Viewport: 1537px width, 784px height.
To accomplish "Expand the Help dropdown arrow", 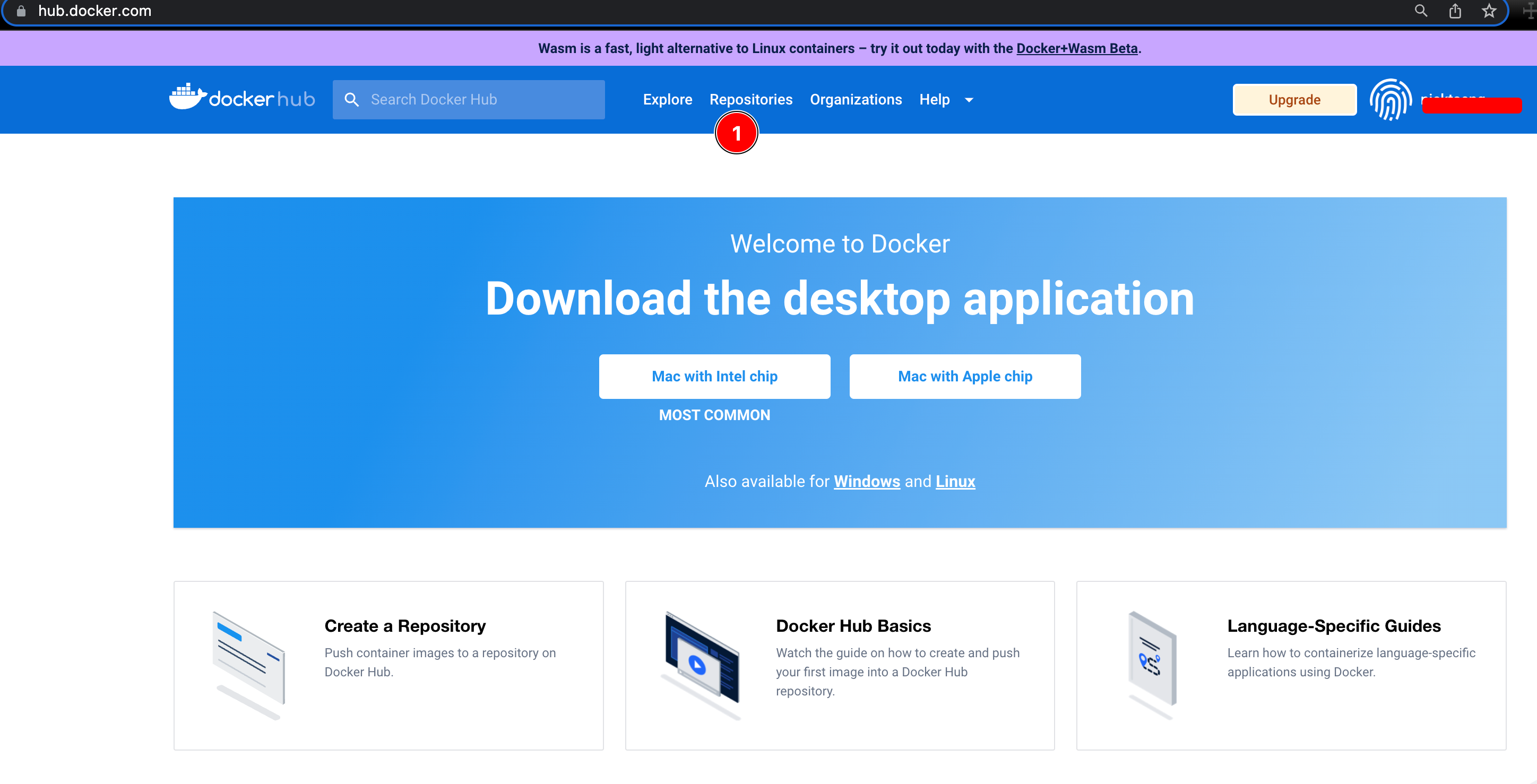I will point(969,100).
